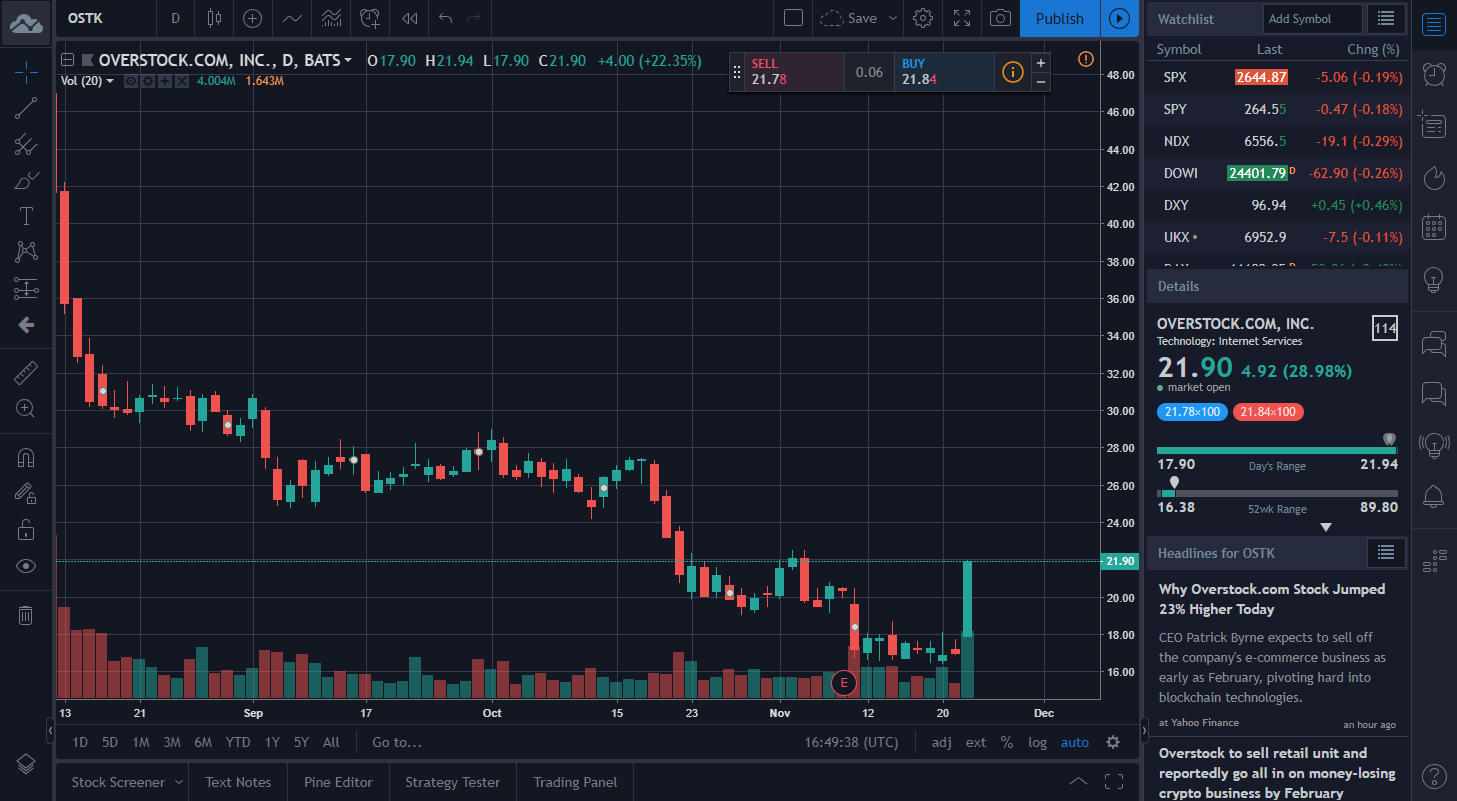Screen dimensions: 1457x801
Task: Click the Publish button
Action: [1060, 18]
